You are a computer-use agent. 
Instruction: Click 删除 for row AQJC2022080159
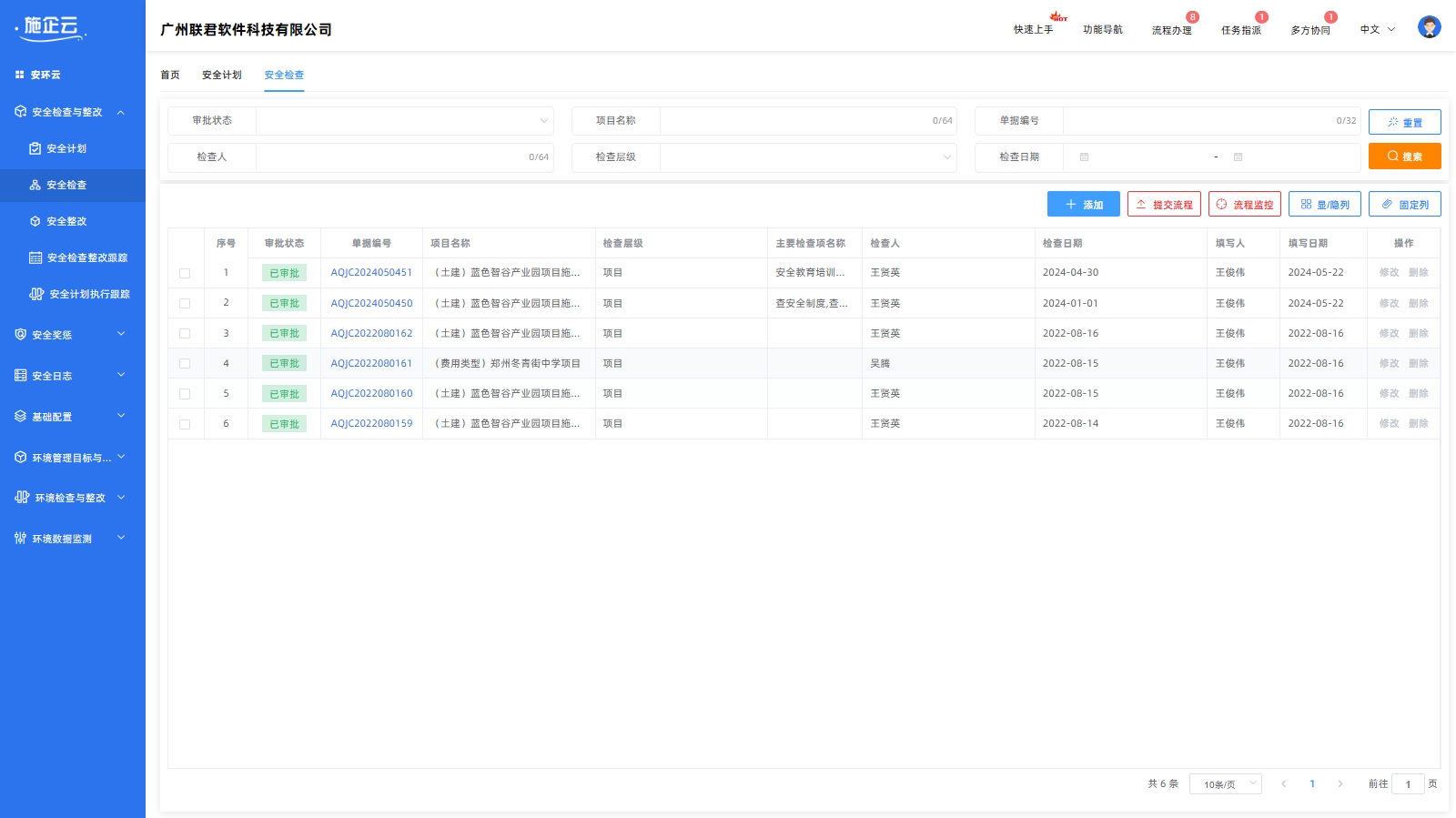(1419, 423)
